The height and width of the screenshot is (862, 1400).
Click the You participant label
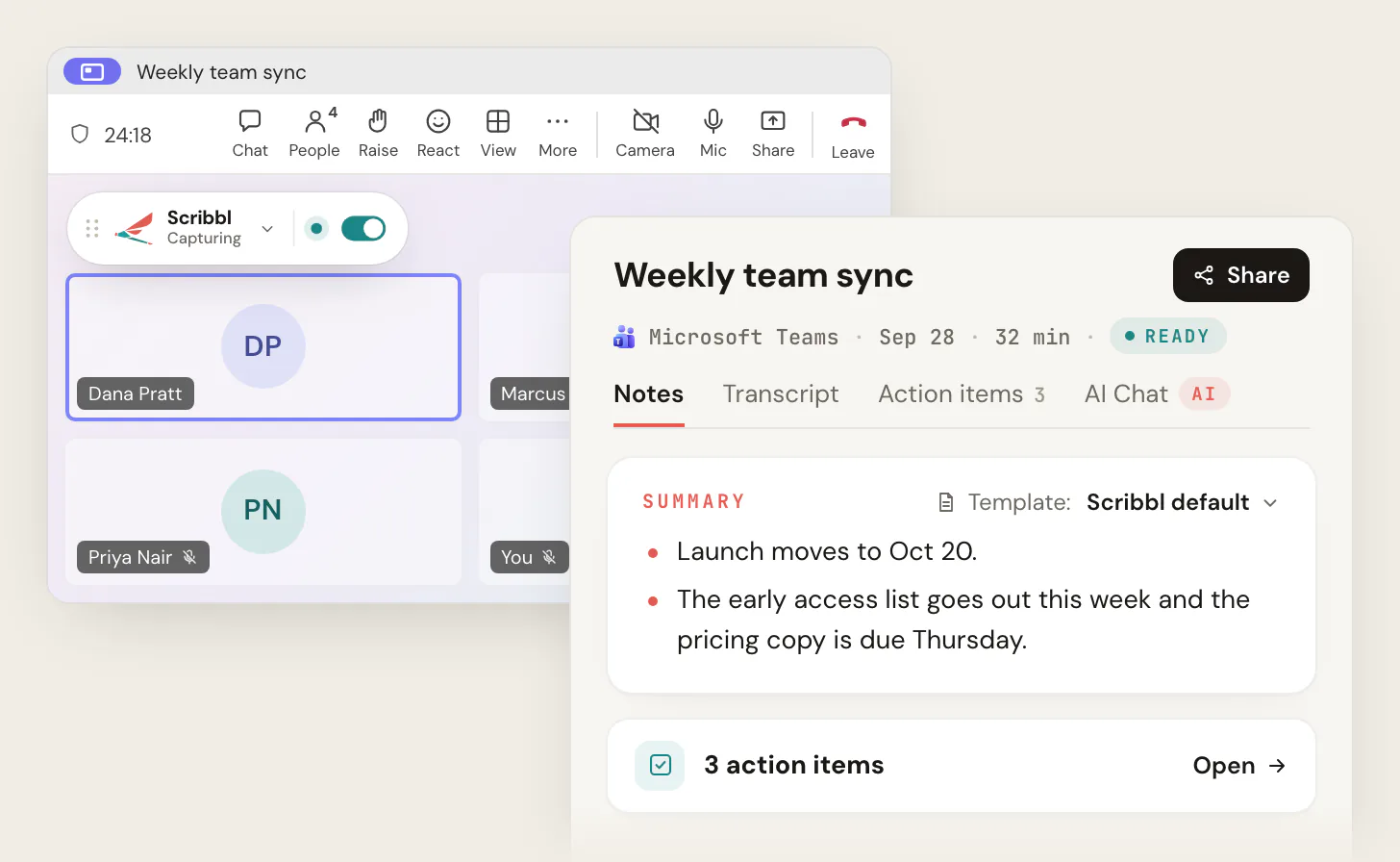click(x=530, y=557)
